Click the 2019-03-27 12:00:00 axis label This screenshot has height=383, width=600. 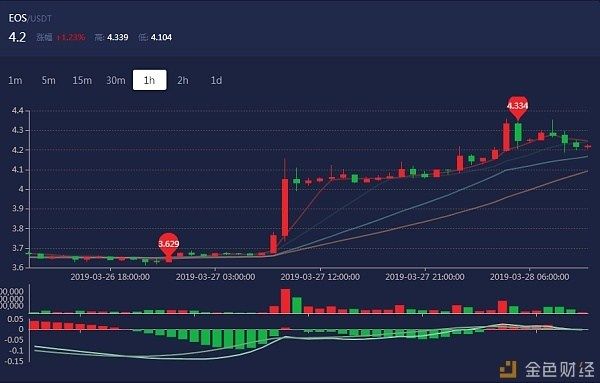pyautogui.click(x=320, y=277)
